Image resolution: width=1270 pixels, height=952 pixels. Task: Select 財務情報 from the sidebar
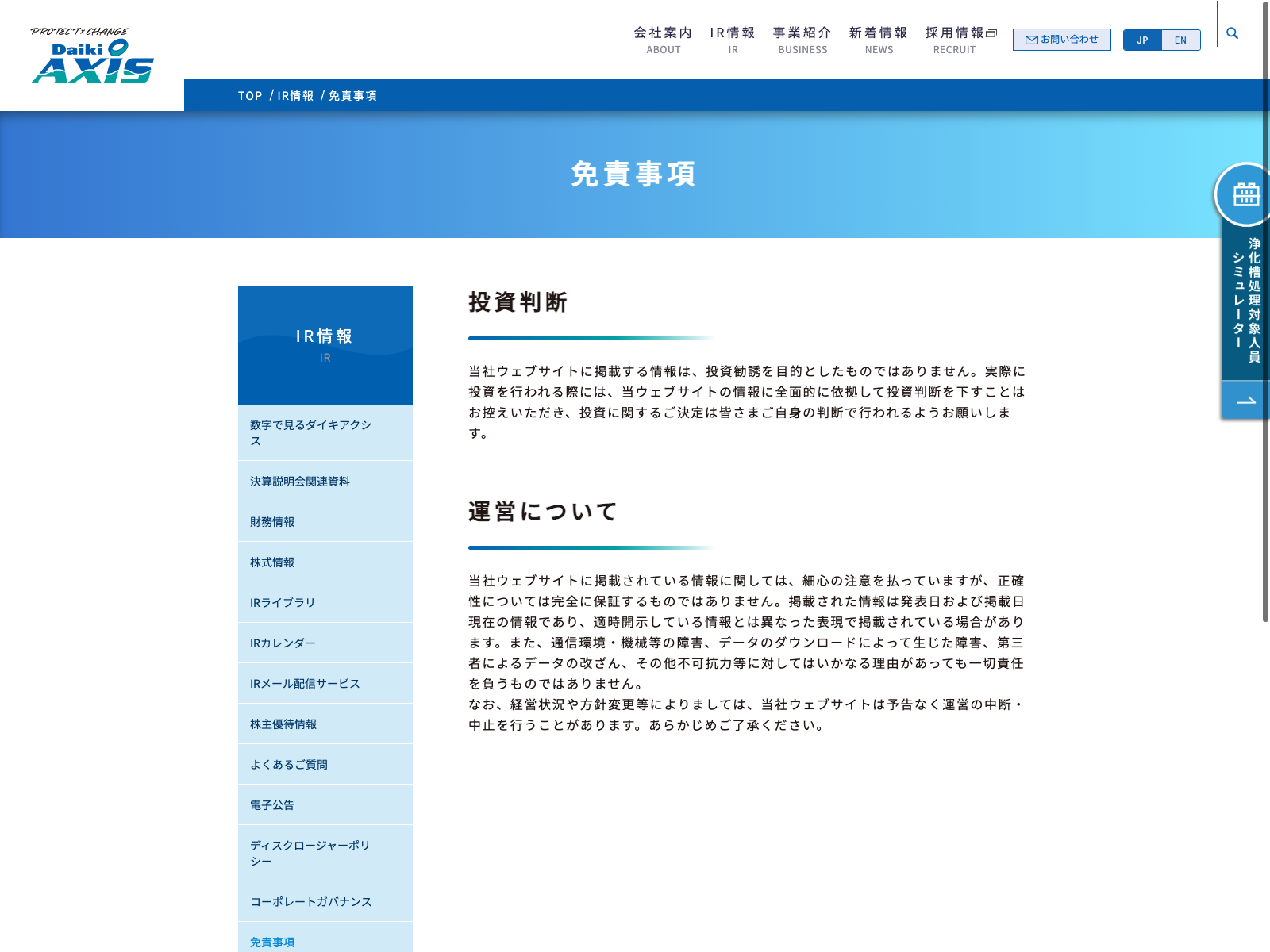(x=272, y=522)
